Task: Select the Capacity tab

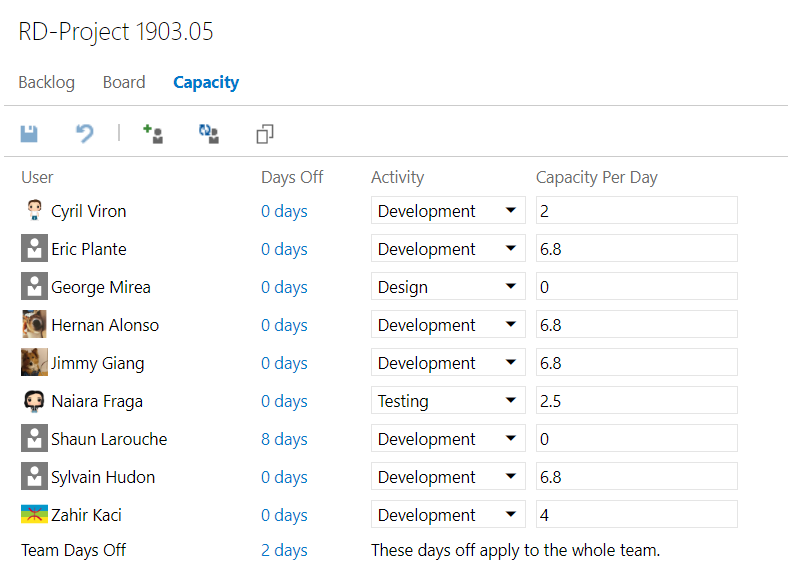Action: point(206,82)
